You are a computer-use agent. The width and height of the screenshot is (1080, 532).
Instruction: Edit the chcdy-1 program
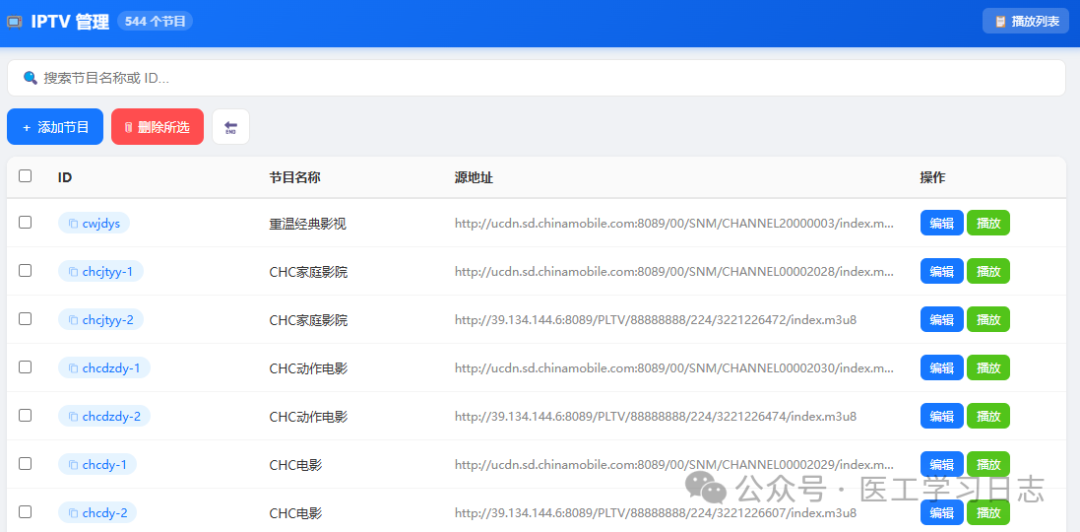pyautogui.click(x=942, y=464)
